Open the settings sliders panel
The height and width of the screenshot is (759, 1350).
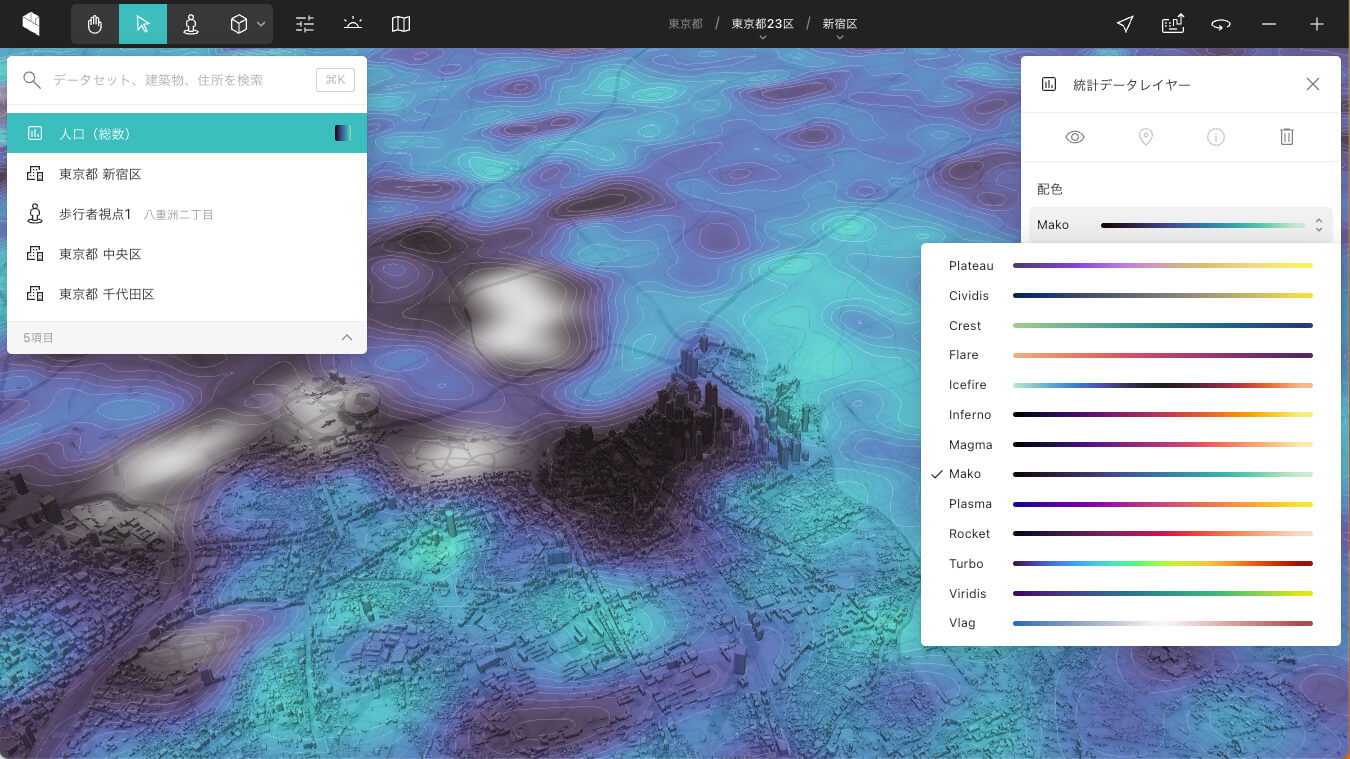[x=305, y=24]
